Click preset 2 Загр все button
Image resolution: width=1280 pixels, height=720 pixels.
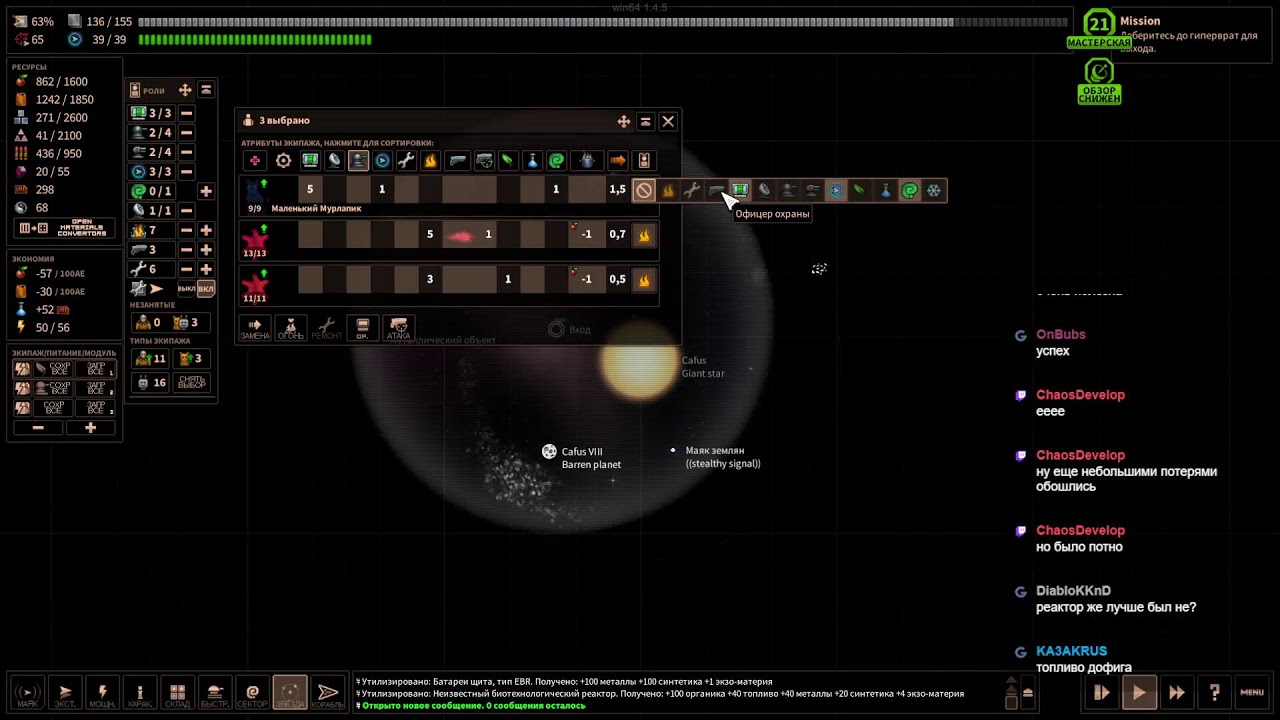click(x=96, y=388)
